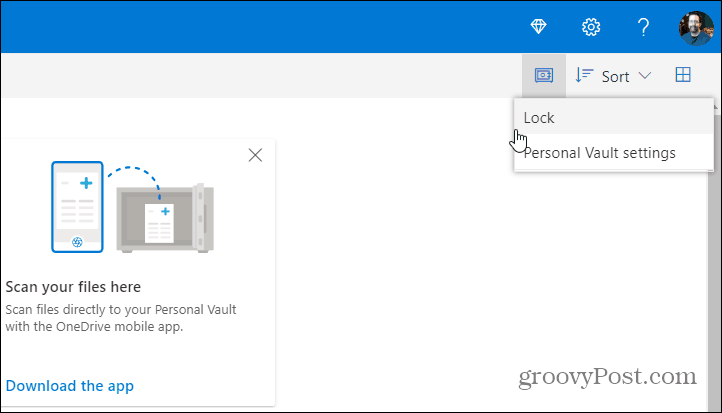722x413 pixels.
Task: Open the Premium diamond icon
Action: point(538,27)
